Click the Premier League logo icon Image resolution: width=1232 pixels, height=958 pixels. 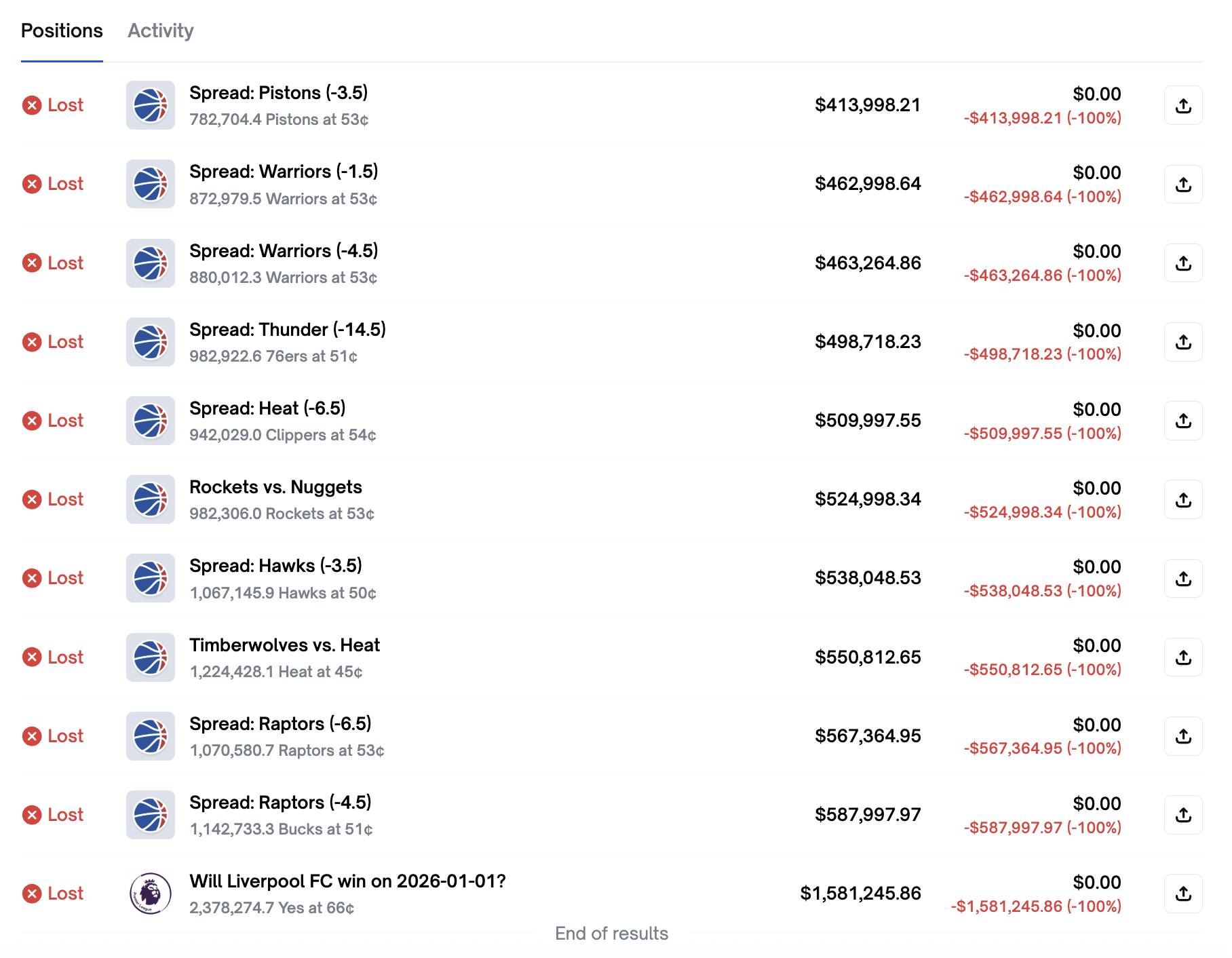(x=151, y=894)
